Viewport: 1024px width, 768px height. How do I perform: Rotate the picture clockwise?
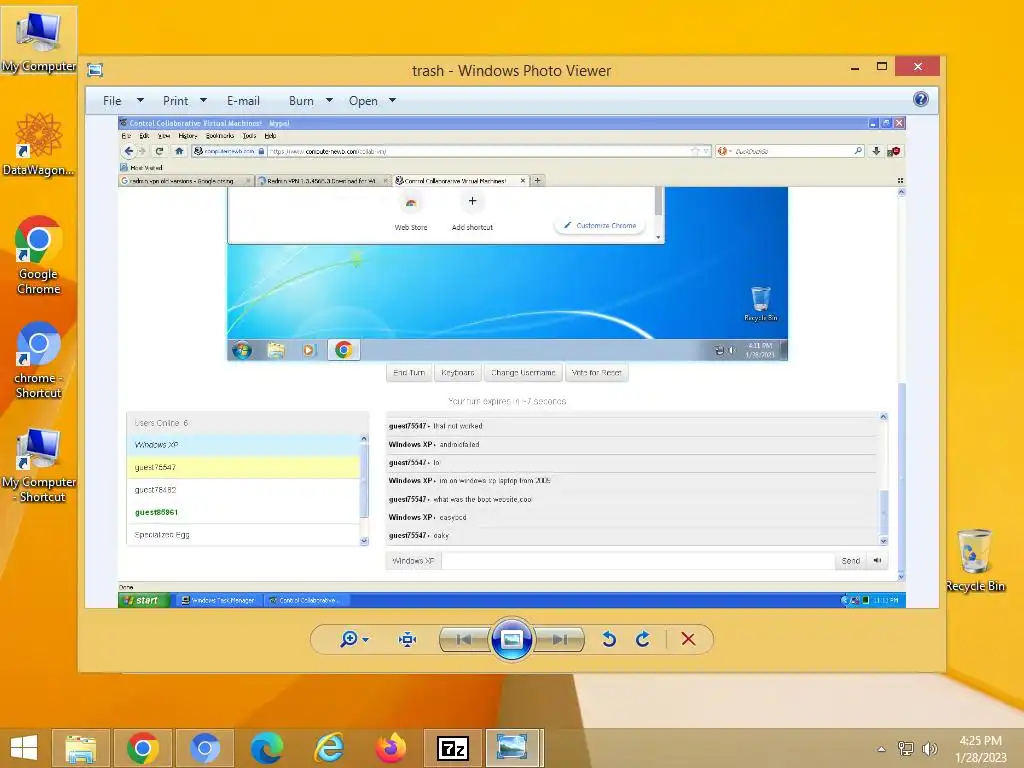(643, 639)
